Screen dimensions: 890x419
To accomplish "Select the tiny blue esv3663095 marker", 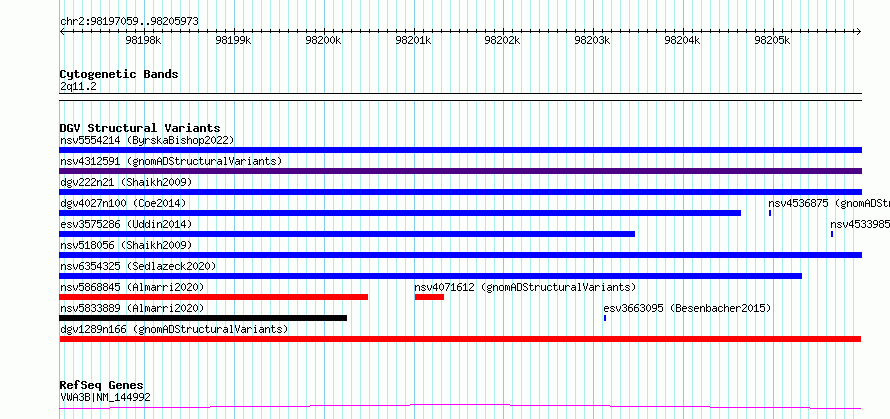I will tap(605, 318).
